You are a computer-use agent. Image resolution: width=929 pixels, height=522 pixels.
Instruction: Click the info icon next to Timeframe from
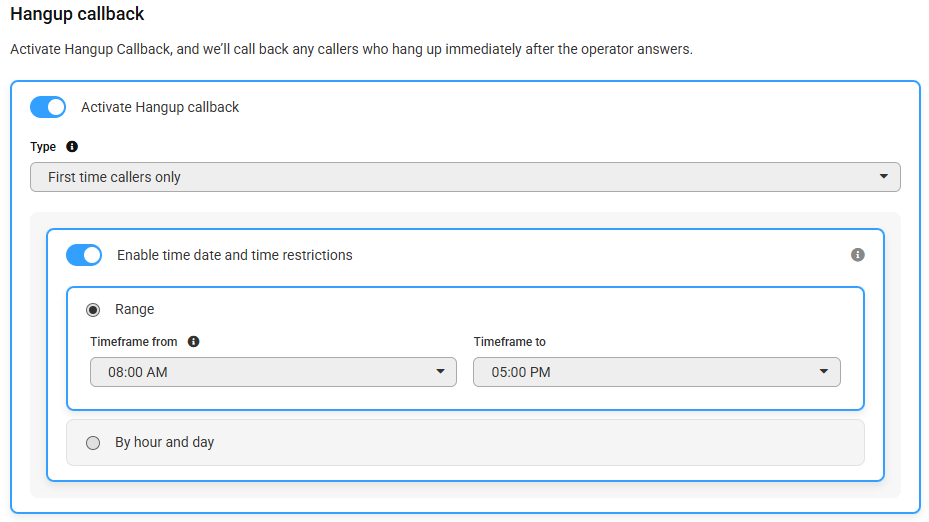pyautogui.click(x=193, y=341)
